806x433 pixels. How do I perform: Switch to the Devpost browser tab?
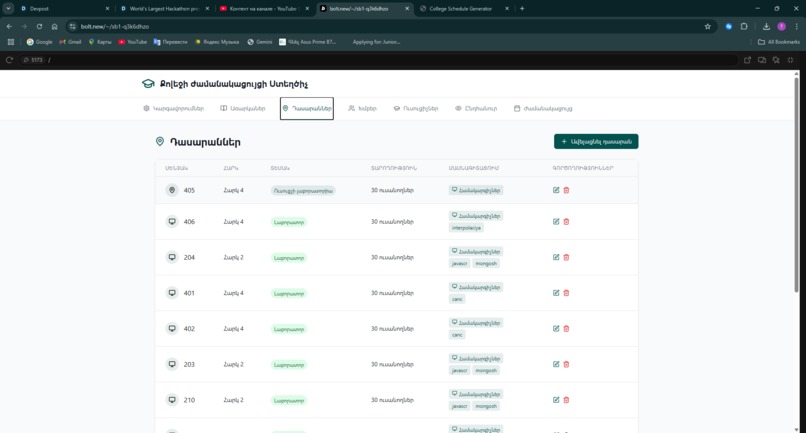click(x=62, y=9)
